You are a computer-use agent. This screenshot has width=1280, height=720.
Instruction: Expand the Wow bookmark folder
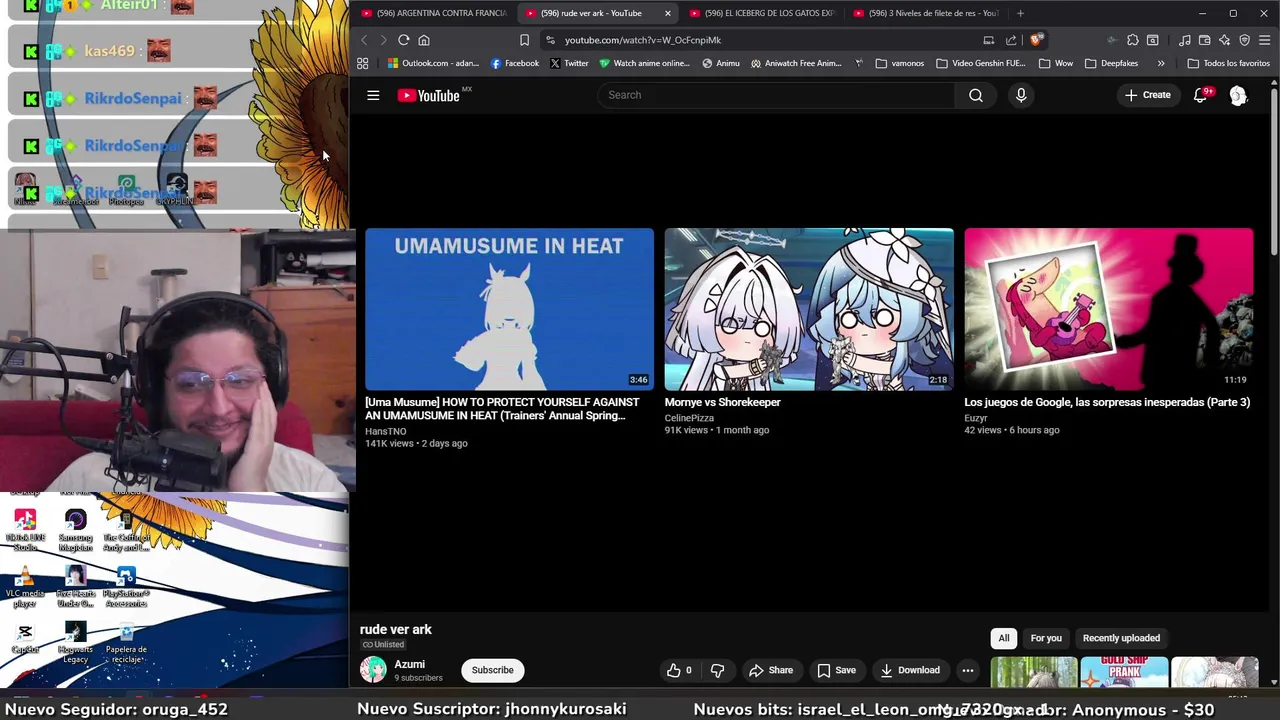[1056, 63]
